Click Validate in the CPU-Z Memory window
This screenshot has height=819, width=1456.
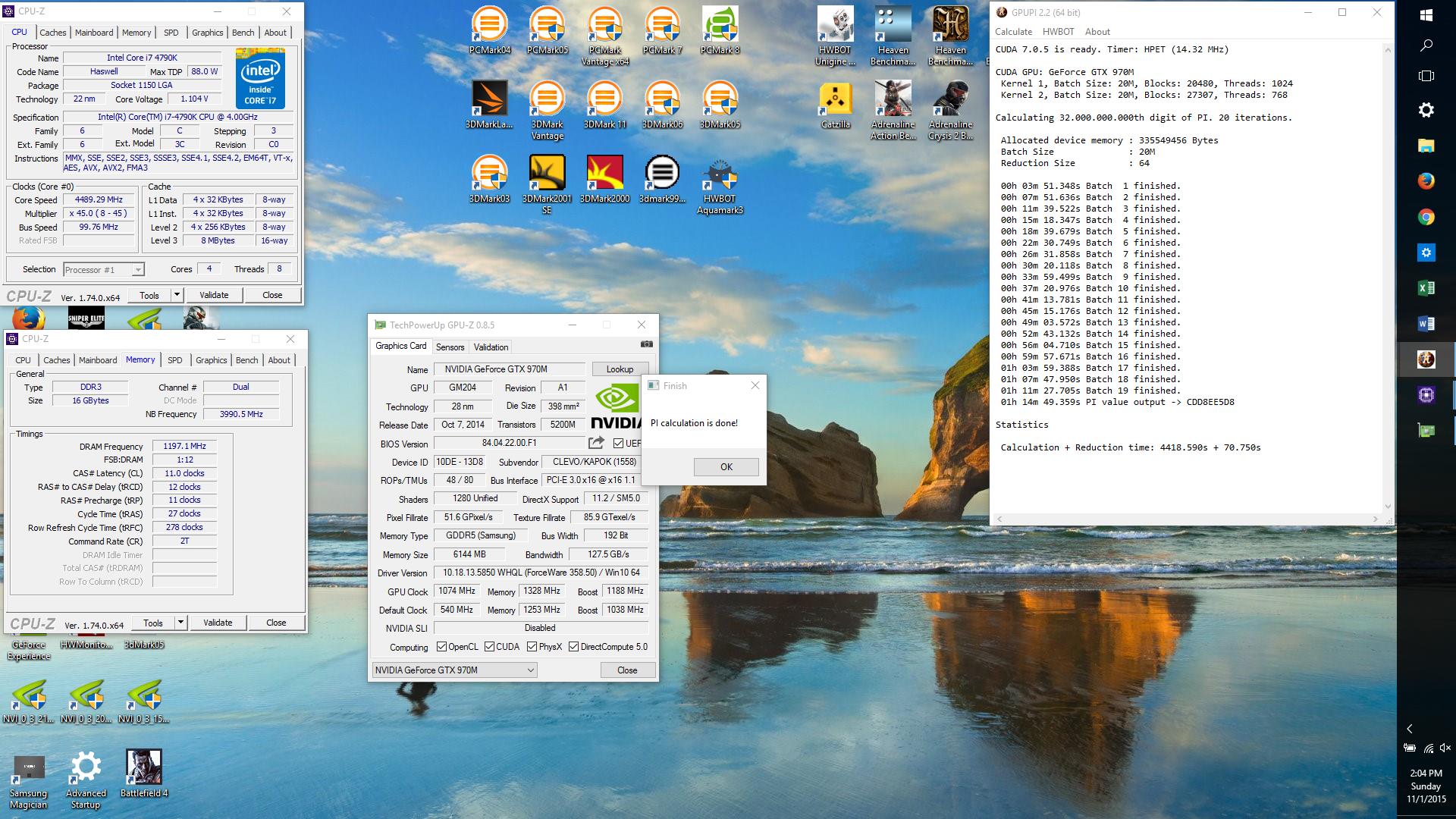pos(218,623)
